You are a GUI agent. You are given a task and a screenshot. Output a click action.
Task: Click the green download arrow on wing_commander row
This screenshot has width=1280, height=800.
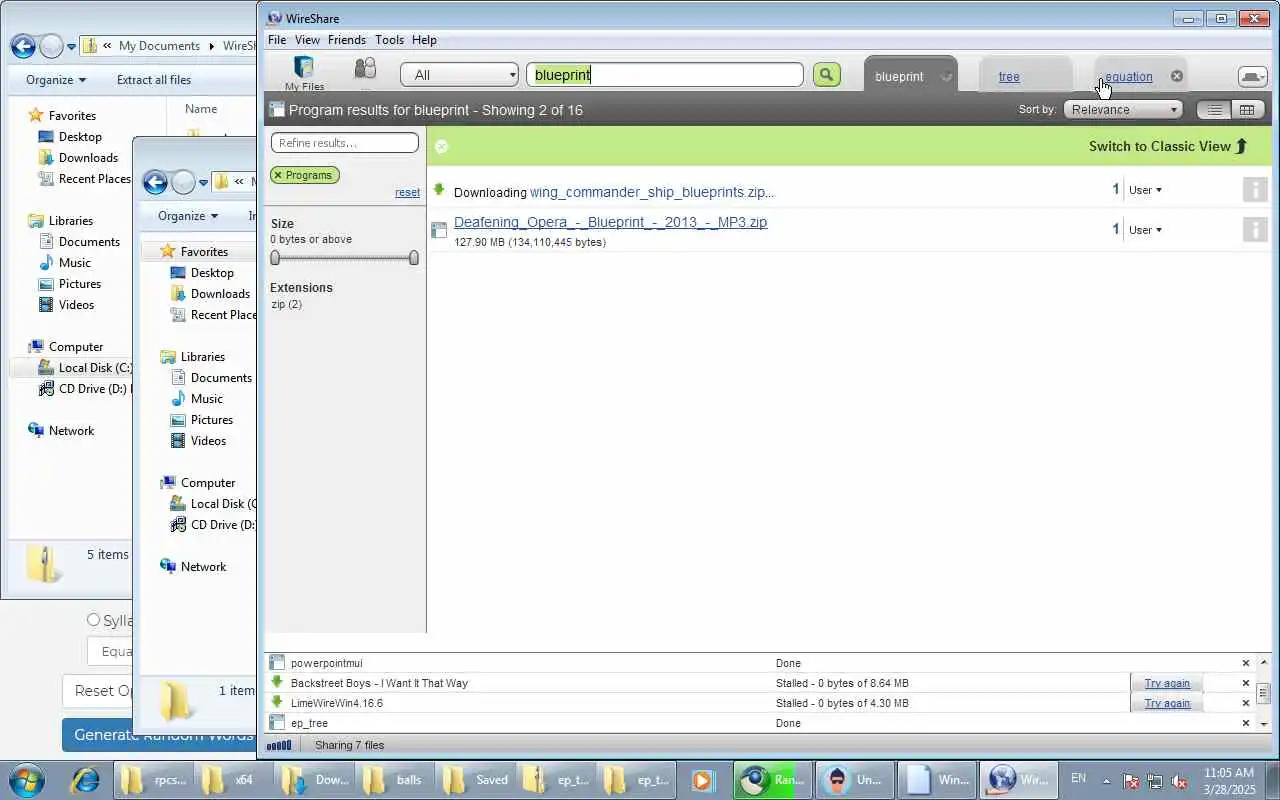click(439, 190)
